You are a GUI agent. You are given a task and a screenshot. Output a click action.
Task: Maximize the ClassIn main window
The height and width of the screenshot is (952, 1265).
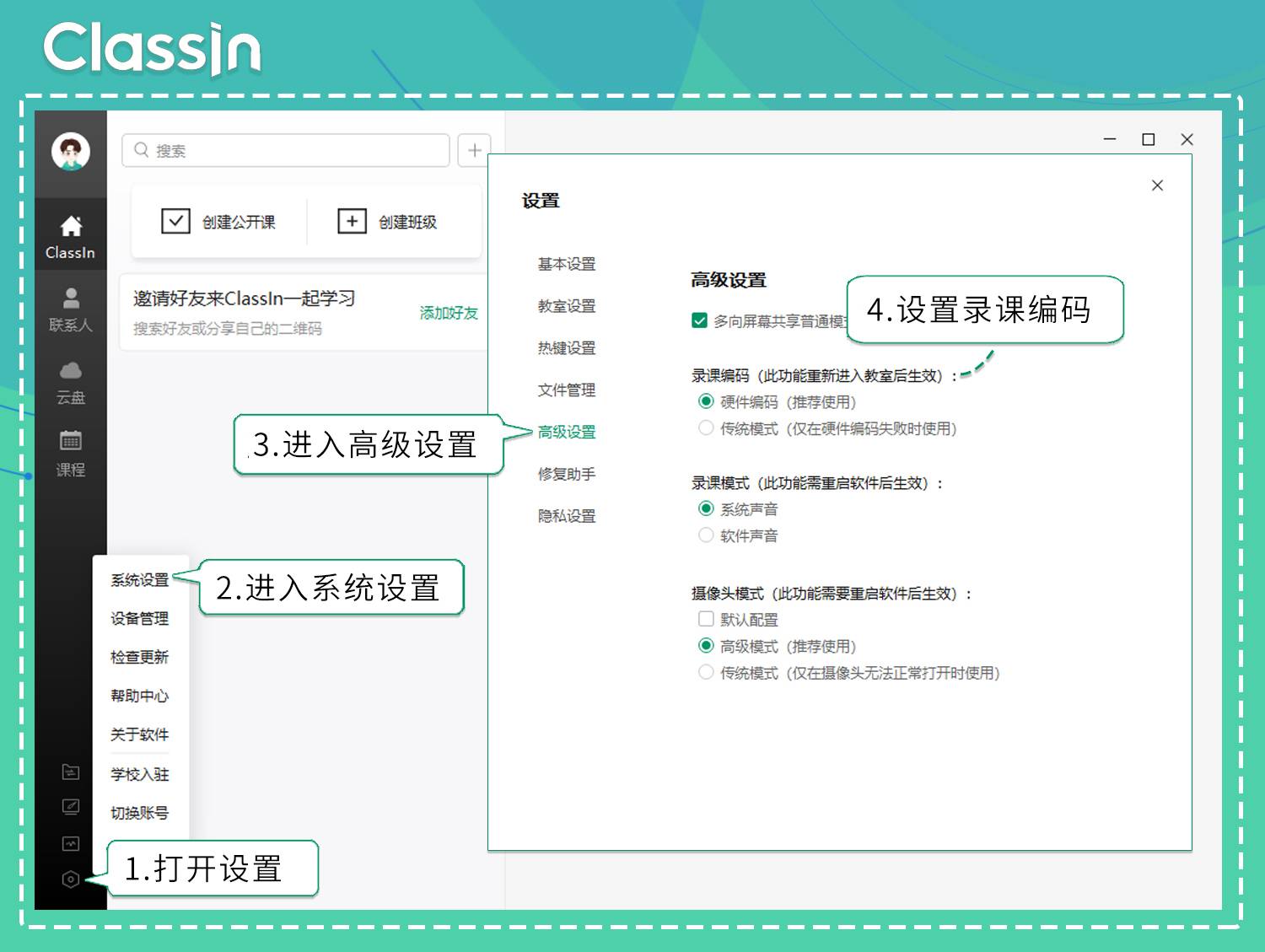pos(1148,139)
